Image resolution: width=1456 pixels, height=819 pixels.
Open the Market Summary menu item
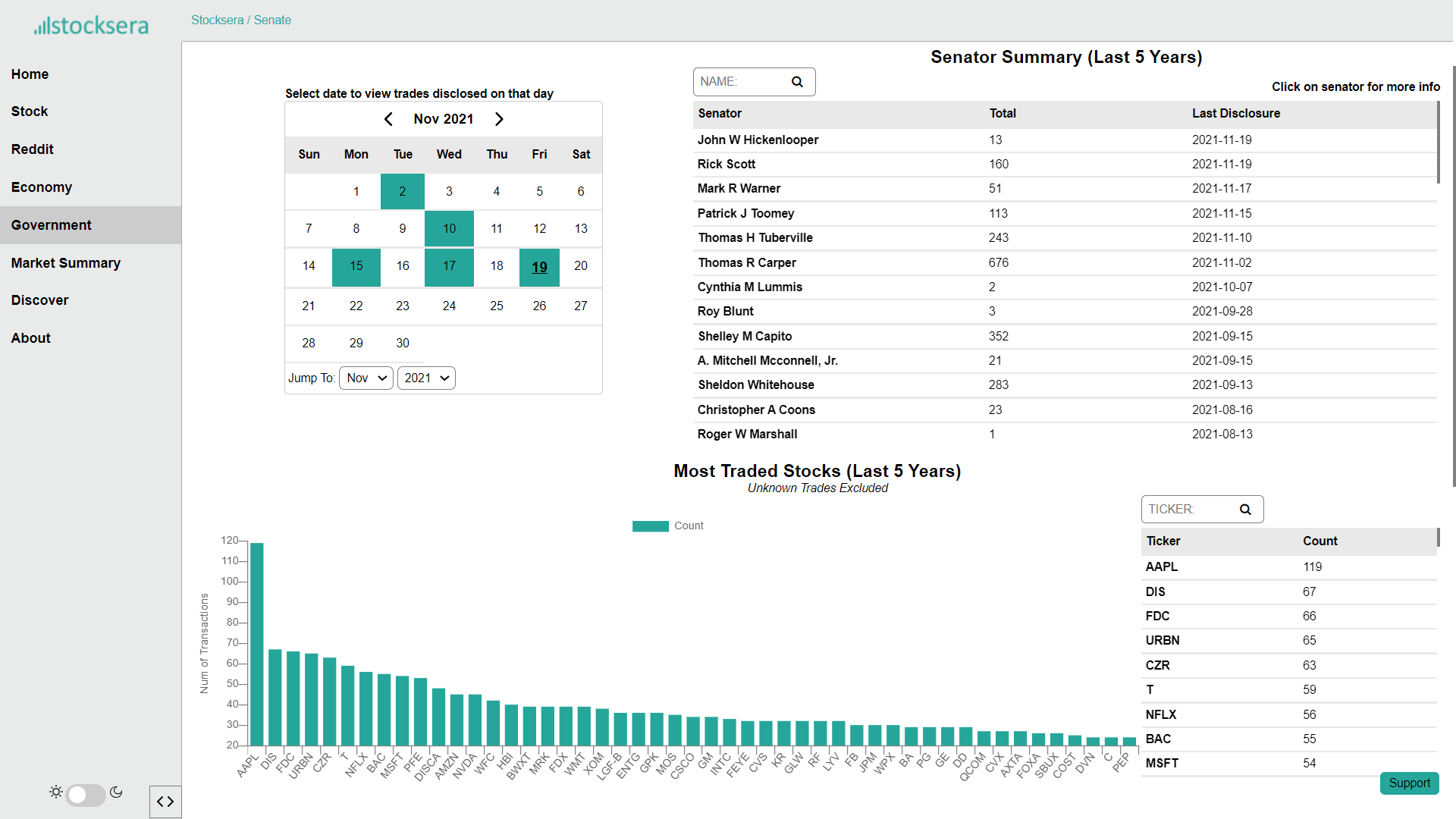pos(66,263)
